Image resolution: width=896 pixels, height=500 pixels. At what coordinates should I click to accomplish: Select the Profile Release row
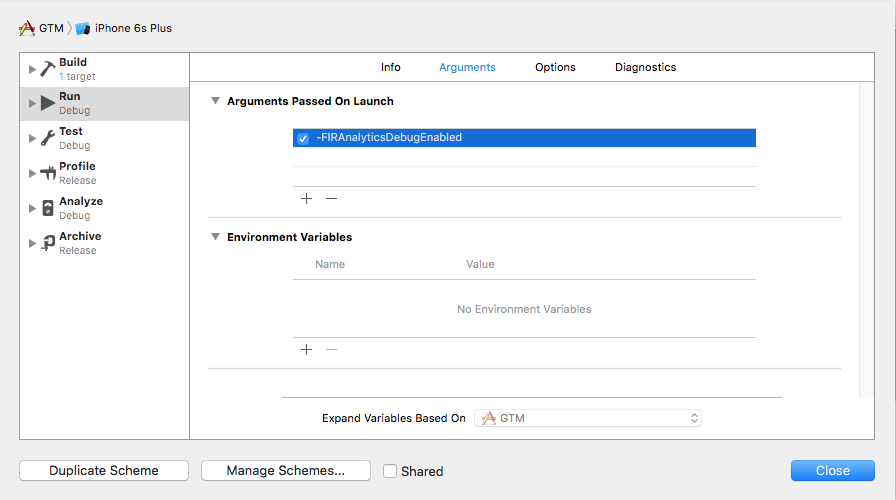(x=105, y=173)
